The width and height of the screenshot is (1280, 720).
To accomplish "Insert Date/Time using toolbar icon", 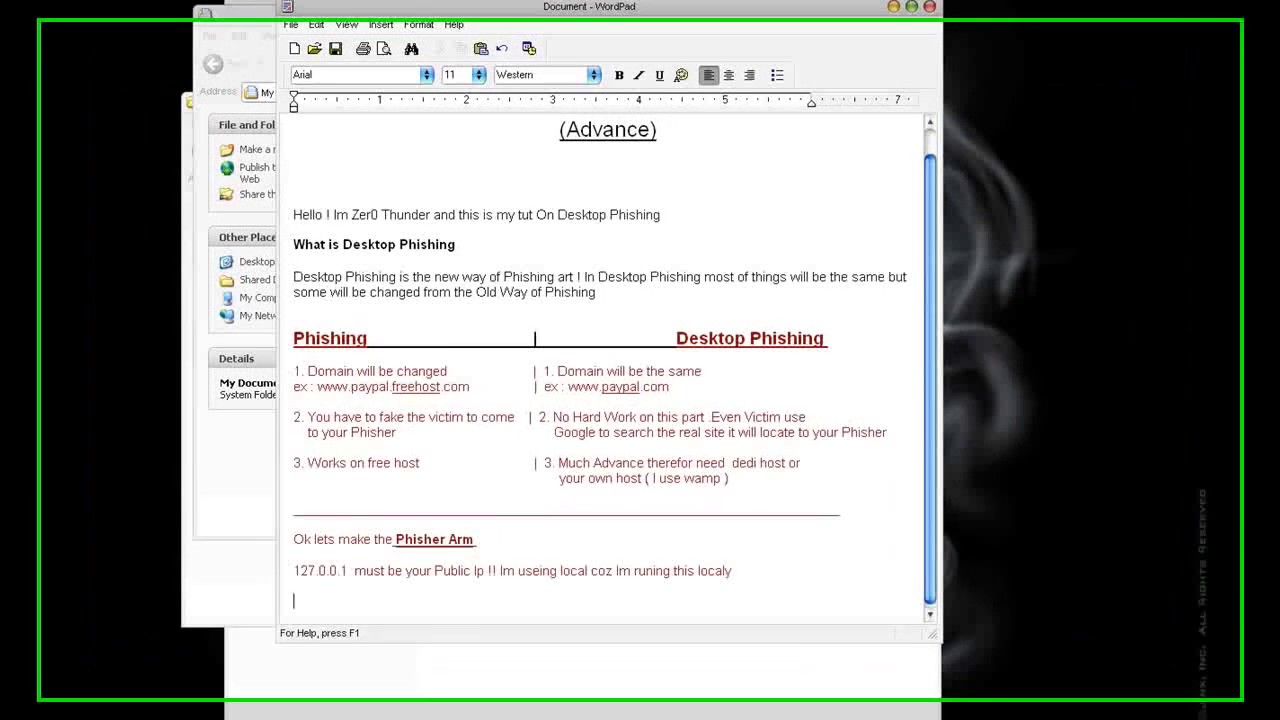I will pos(529,48).
